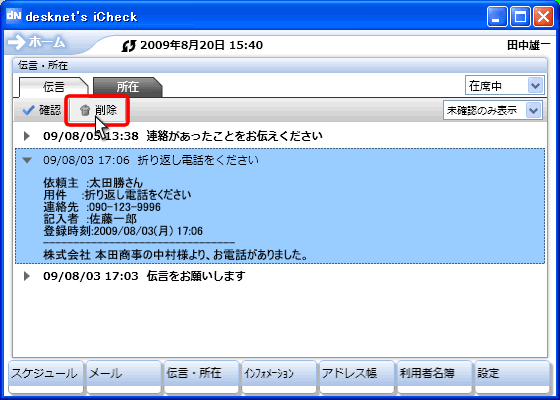This screenshot has height=400, width=560.
Task: Click the Home arrow icon
Action: [x=16, y=42]
